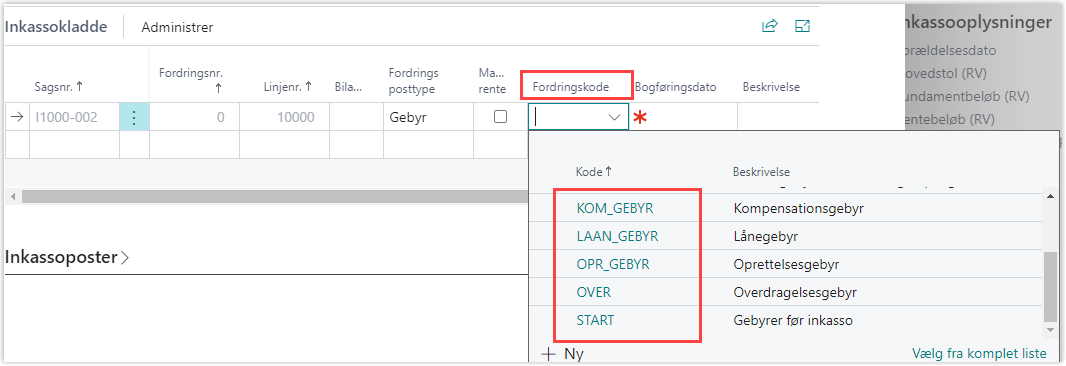Select the KOM_GEBYR code
Viewport: 1066px width, 366px height.
tap(615, 208)
